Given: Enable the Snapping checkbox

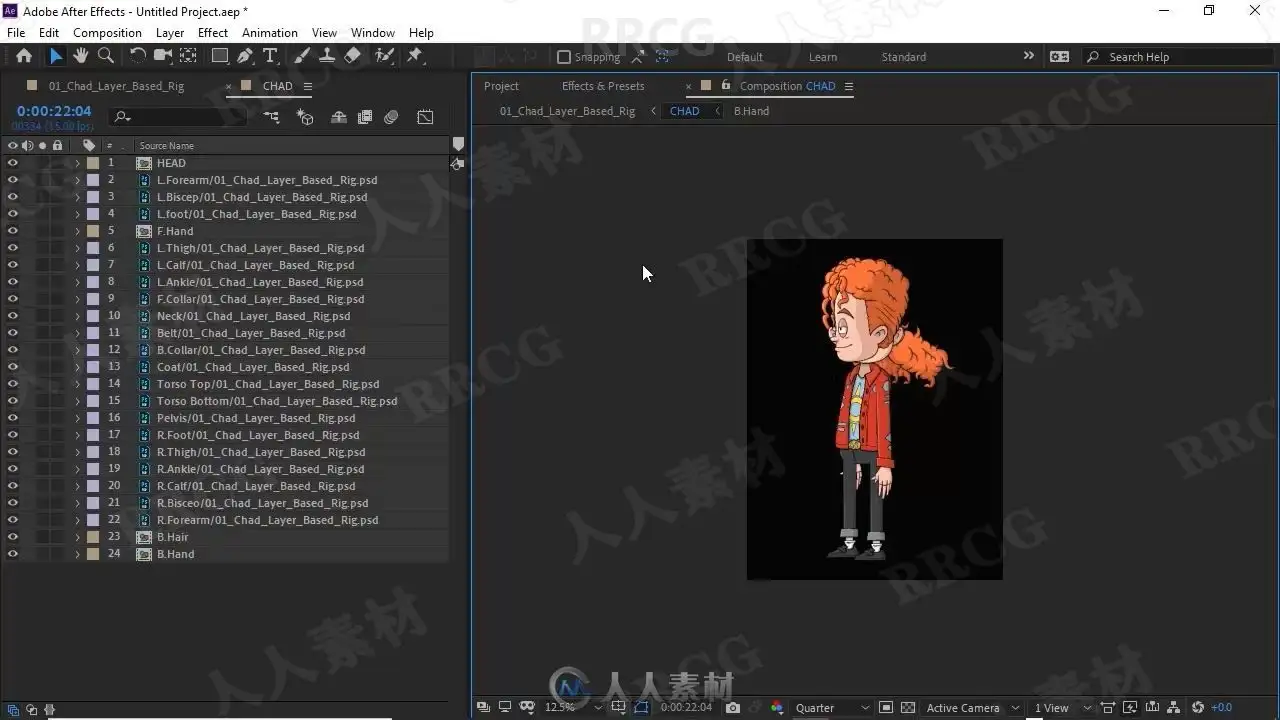Looking at the screenshot, I should point(564,57).
